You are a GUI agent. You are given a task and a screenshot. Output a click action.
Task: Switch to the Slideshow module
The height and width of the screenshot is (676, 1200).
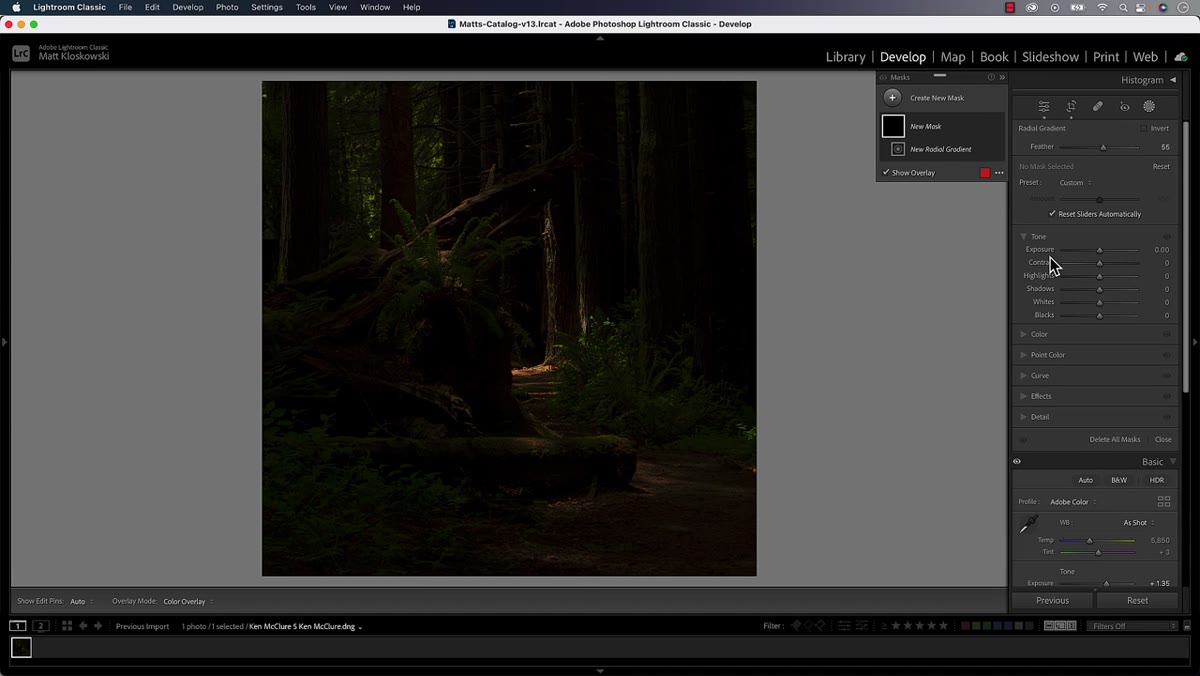point(1050,57)
